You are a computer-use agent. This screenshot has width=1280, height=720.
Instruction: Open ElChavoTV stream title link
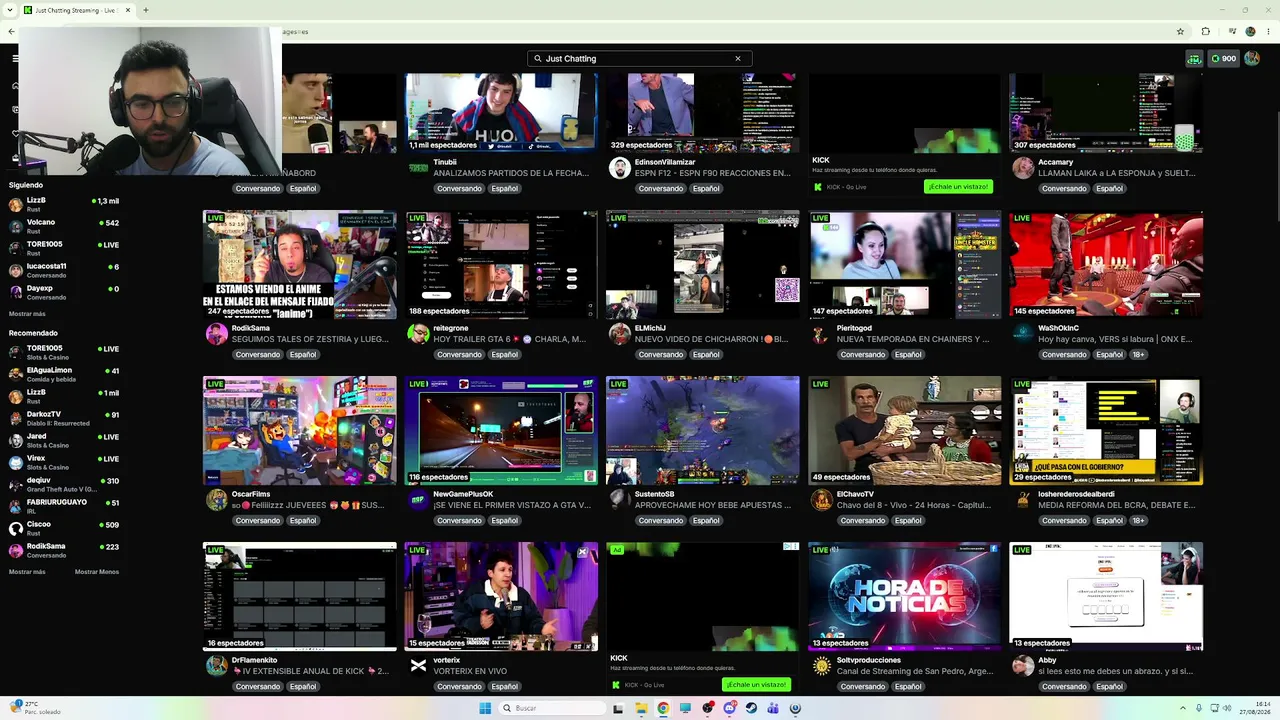pos(914,505)
